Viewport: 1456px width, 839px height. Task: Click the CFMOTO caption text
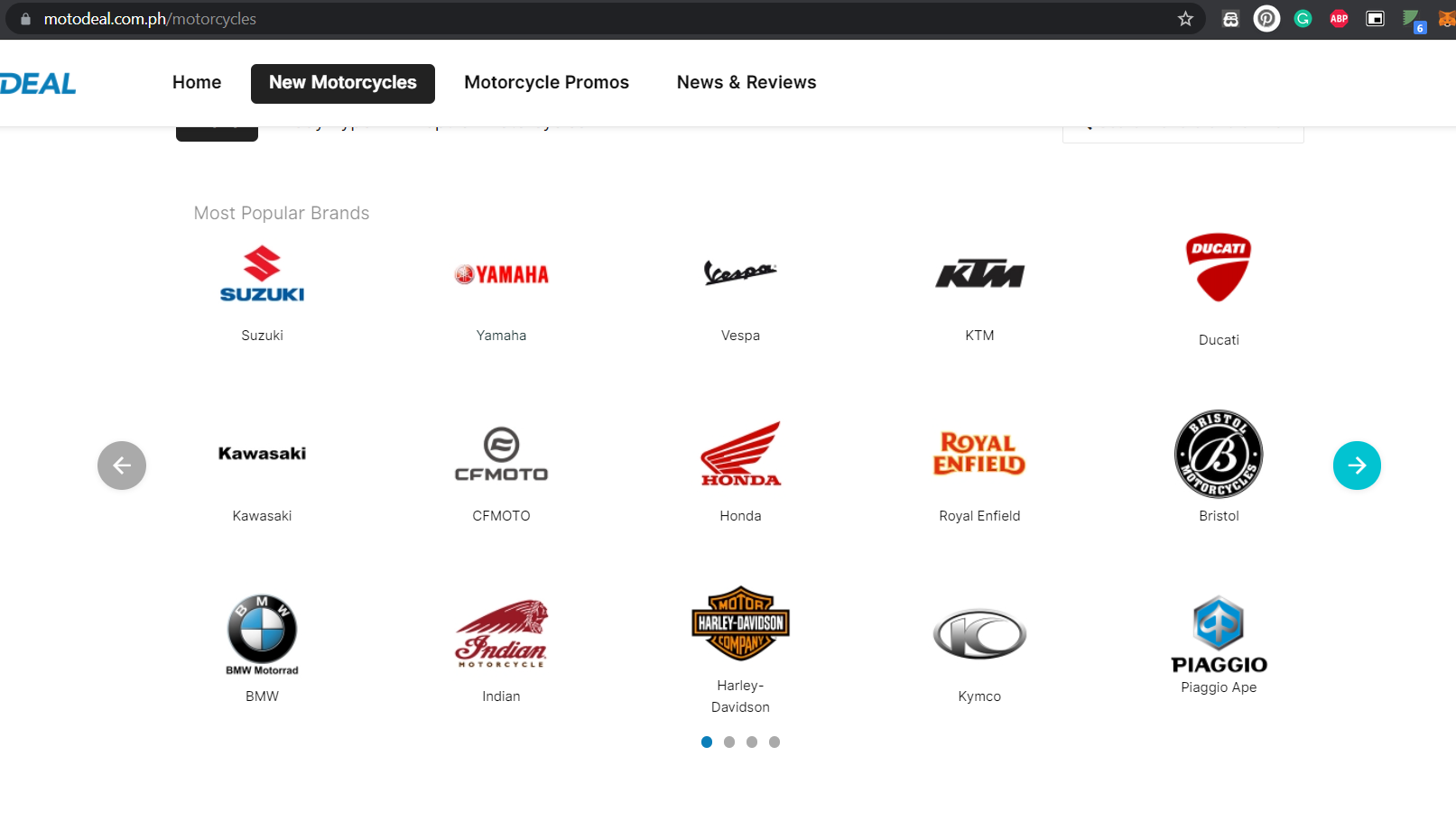[501, 516]
